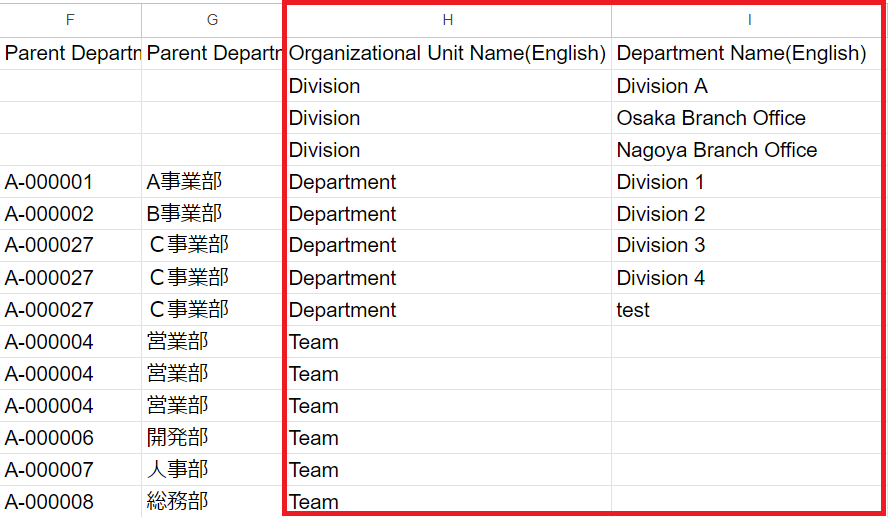This screenshot has width=888, height=517.
Task: Click the Osaka Branch Office cell
Action: tap(711, 118)
